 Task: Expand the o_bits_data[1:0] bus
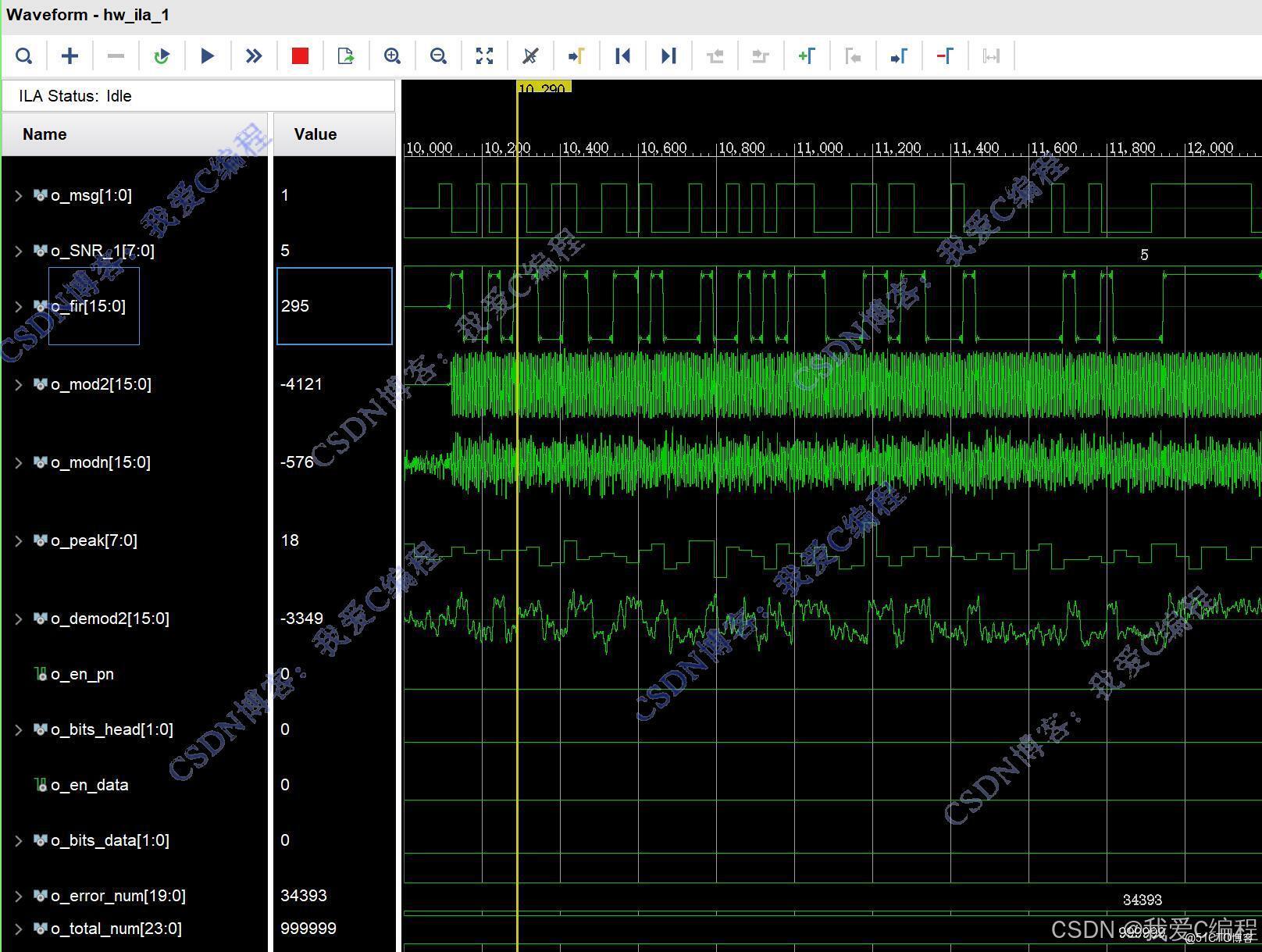click(18, 840)
